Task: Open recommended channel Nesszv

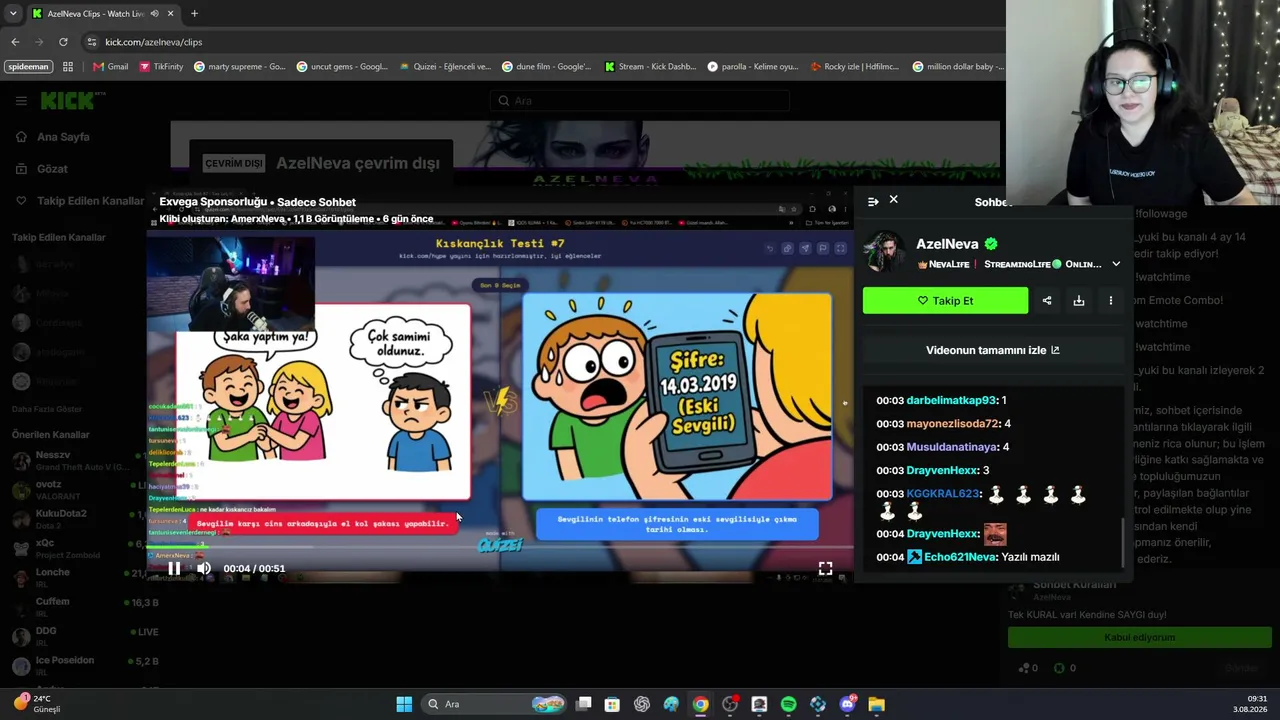Action: tap(73, 461)
